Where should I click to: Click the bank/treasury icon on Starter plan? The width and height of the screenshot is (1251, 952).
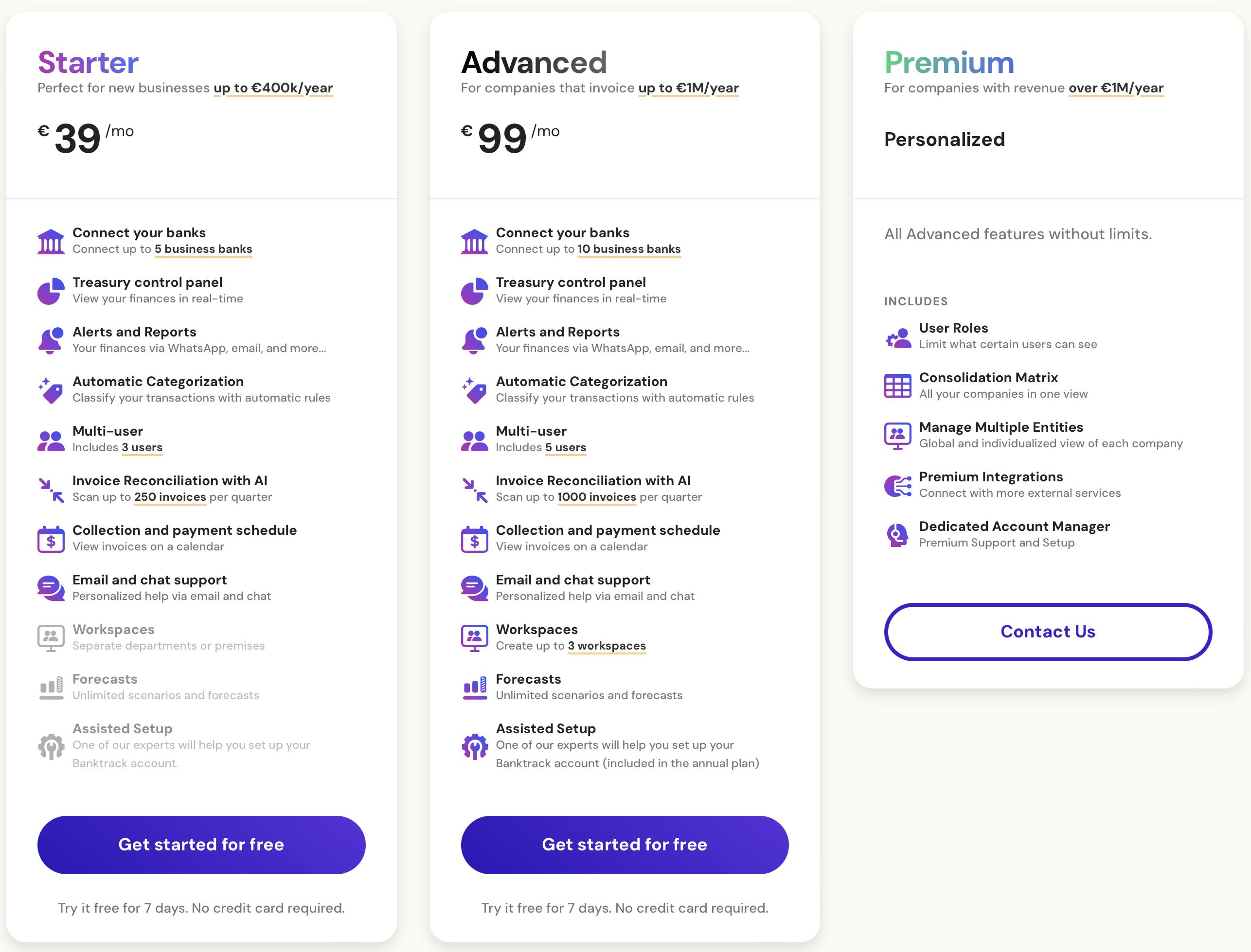50,240
